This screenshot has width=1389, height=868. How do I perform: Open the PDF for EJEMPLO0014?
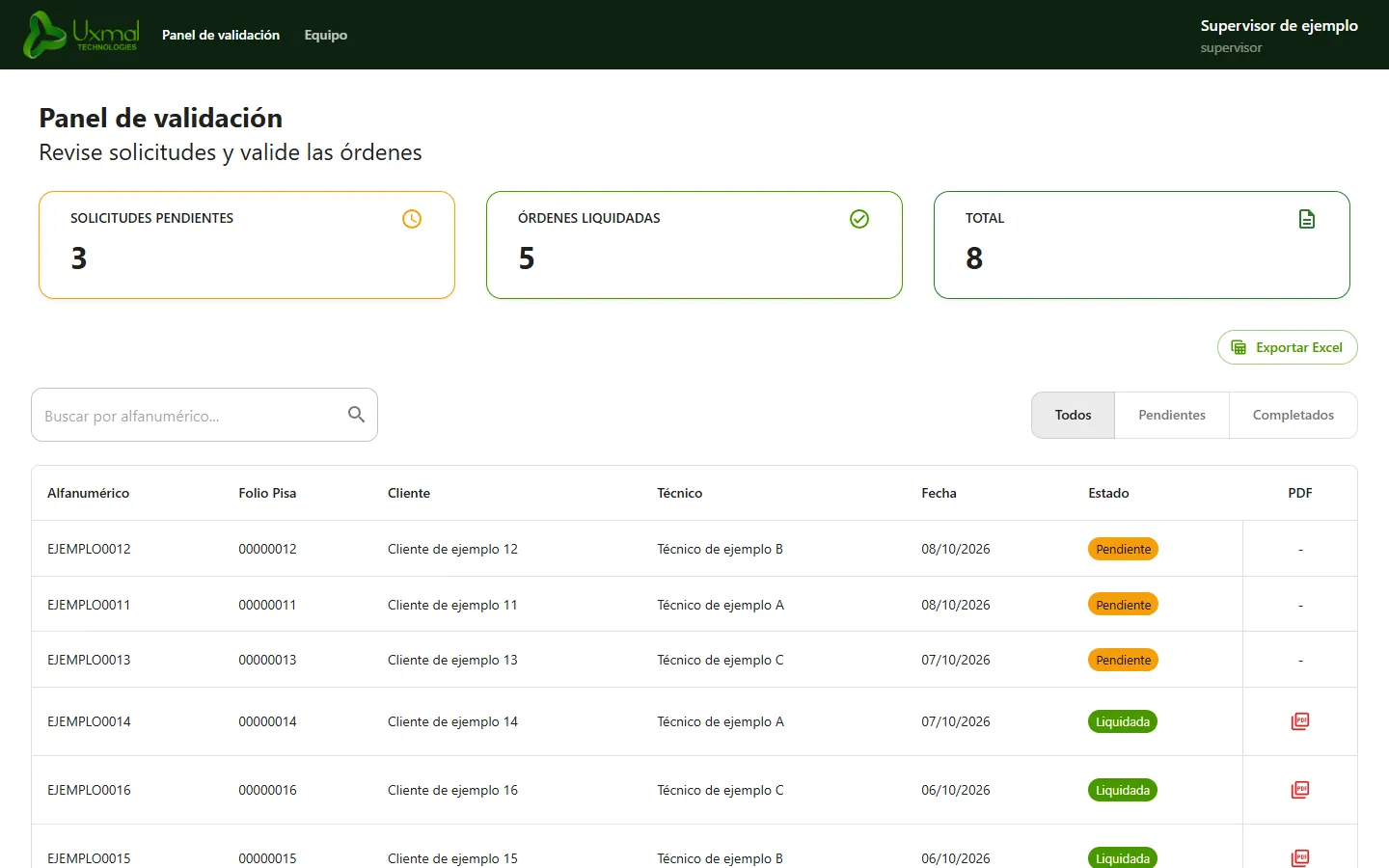[1300, 721]
